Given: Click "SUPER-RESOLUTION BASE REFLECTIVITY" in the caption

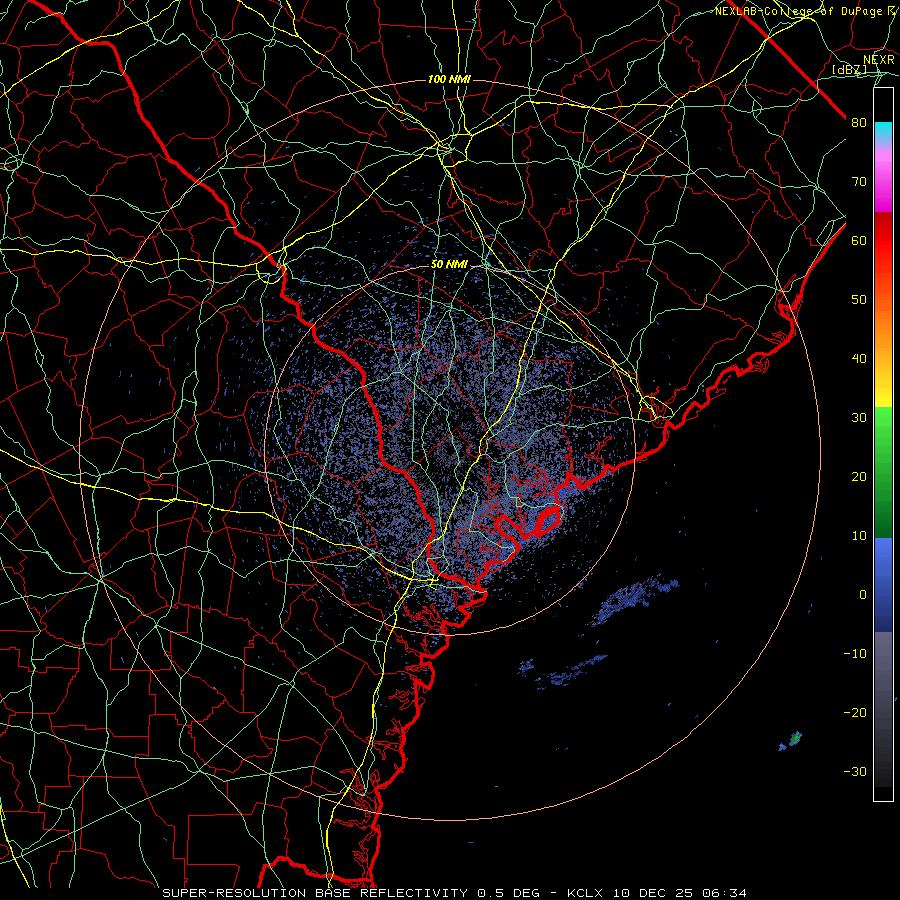Looking at the screenshot, I should [x=315, y=893].
